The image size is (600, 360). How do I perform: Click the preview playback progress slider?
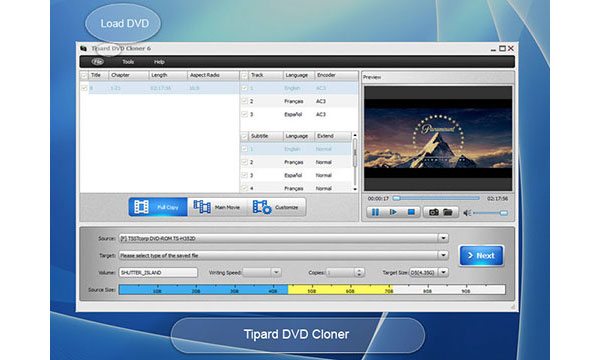pos(436,199)
